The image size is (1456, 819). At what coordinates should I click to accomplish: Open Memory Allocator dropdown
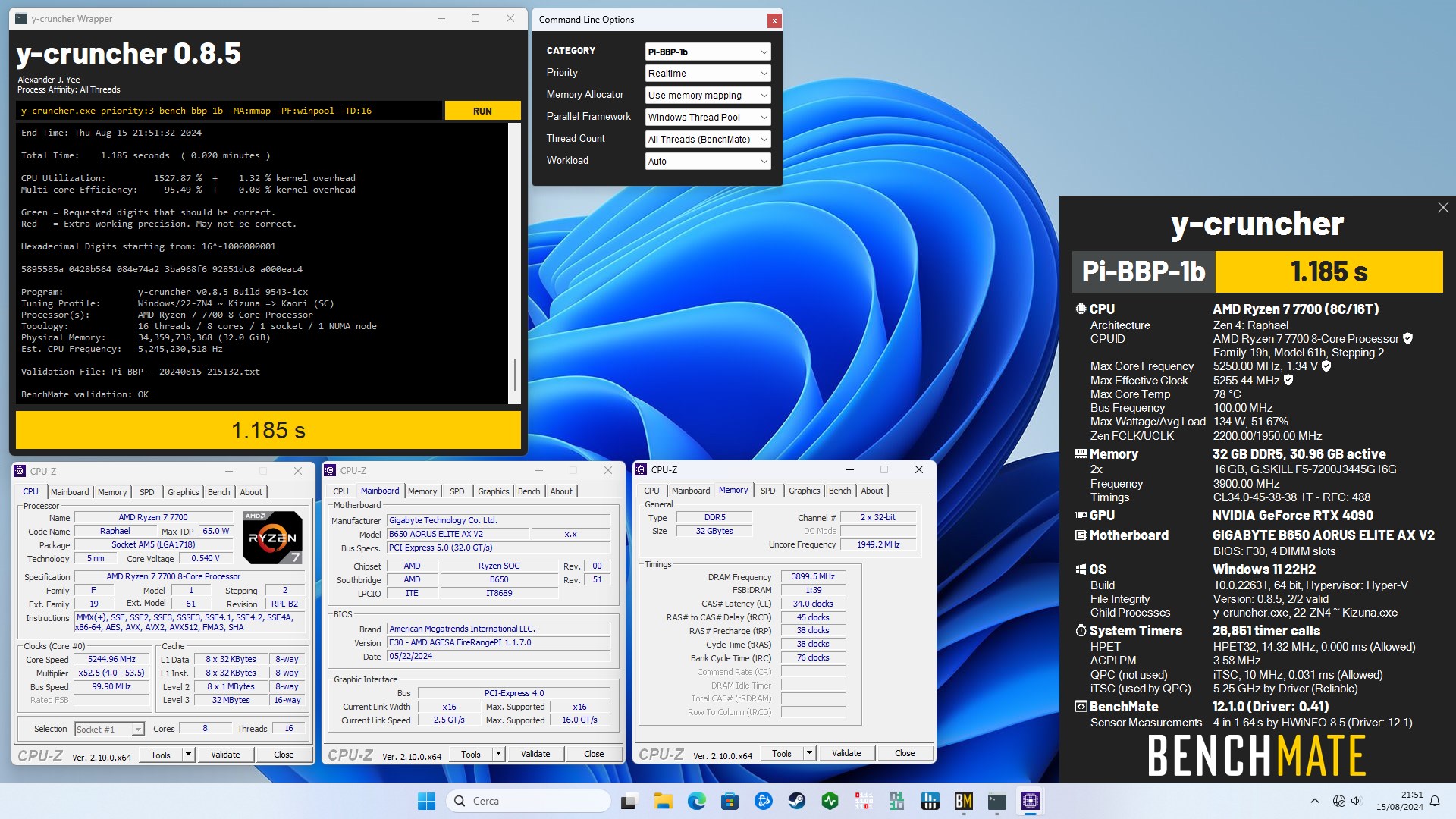[x=708, y=95]
